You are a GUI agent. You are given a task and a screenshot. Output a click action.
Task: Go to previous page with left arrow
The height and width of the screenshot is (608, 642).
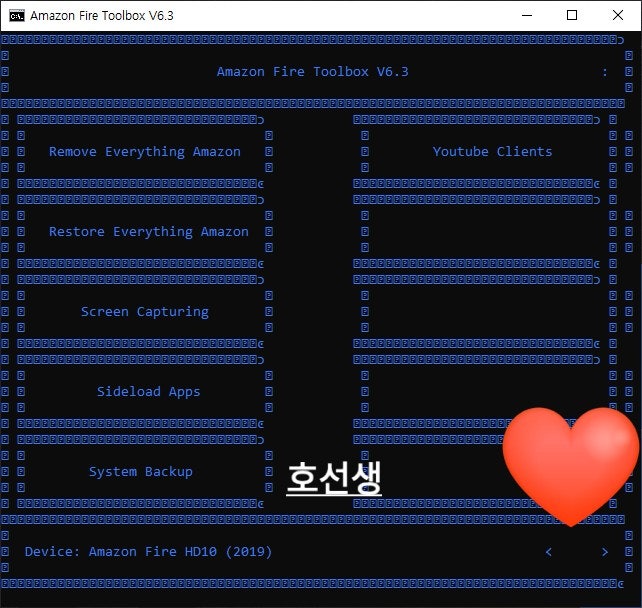[549, 552]
